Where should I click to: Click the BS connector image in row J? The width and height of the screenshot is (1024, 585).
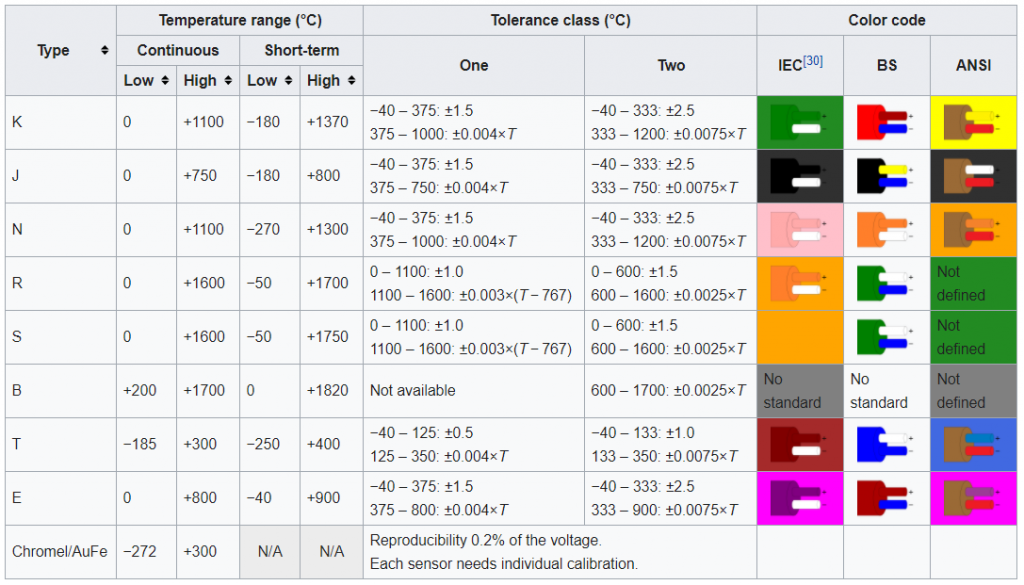tap(886, 176)
